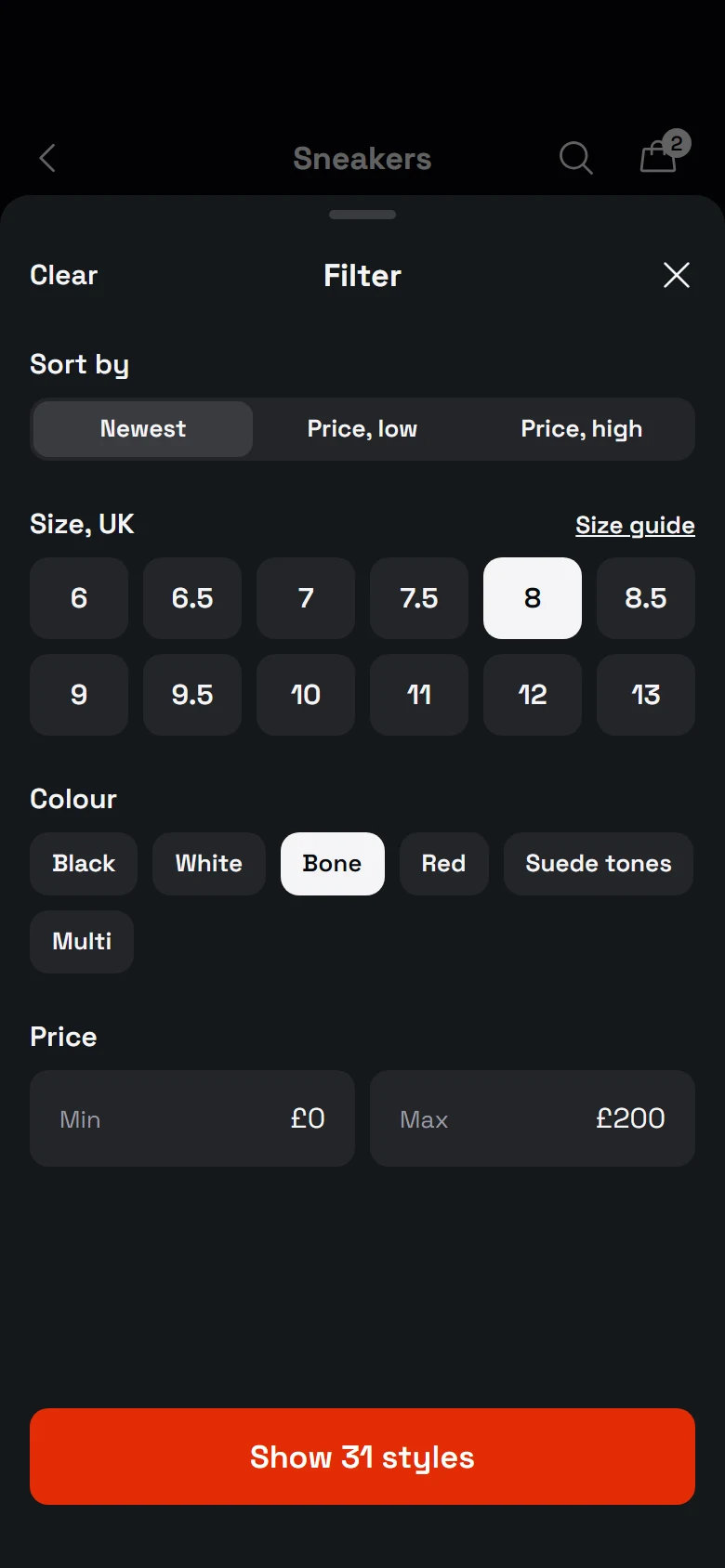Screen dimensions: 725x1568
Task: Sort by Price, low
Action: tap(362, 429)
